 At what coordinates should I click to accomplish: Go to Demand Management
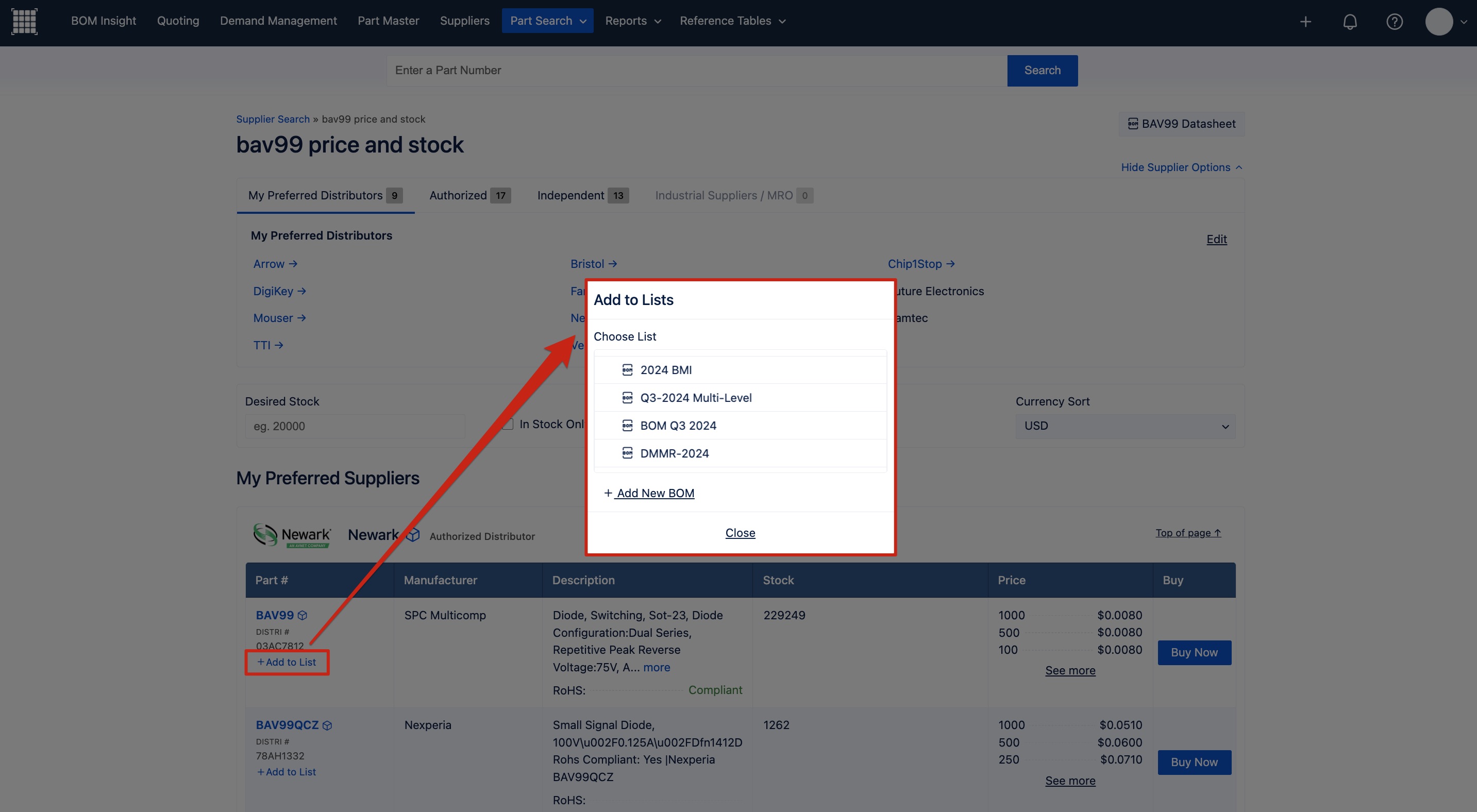click(x=278, y=21)
